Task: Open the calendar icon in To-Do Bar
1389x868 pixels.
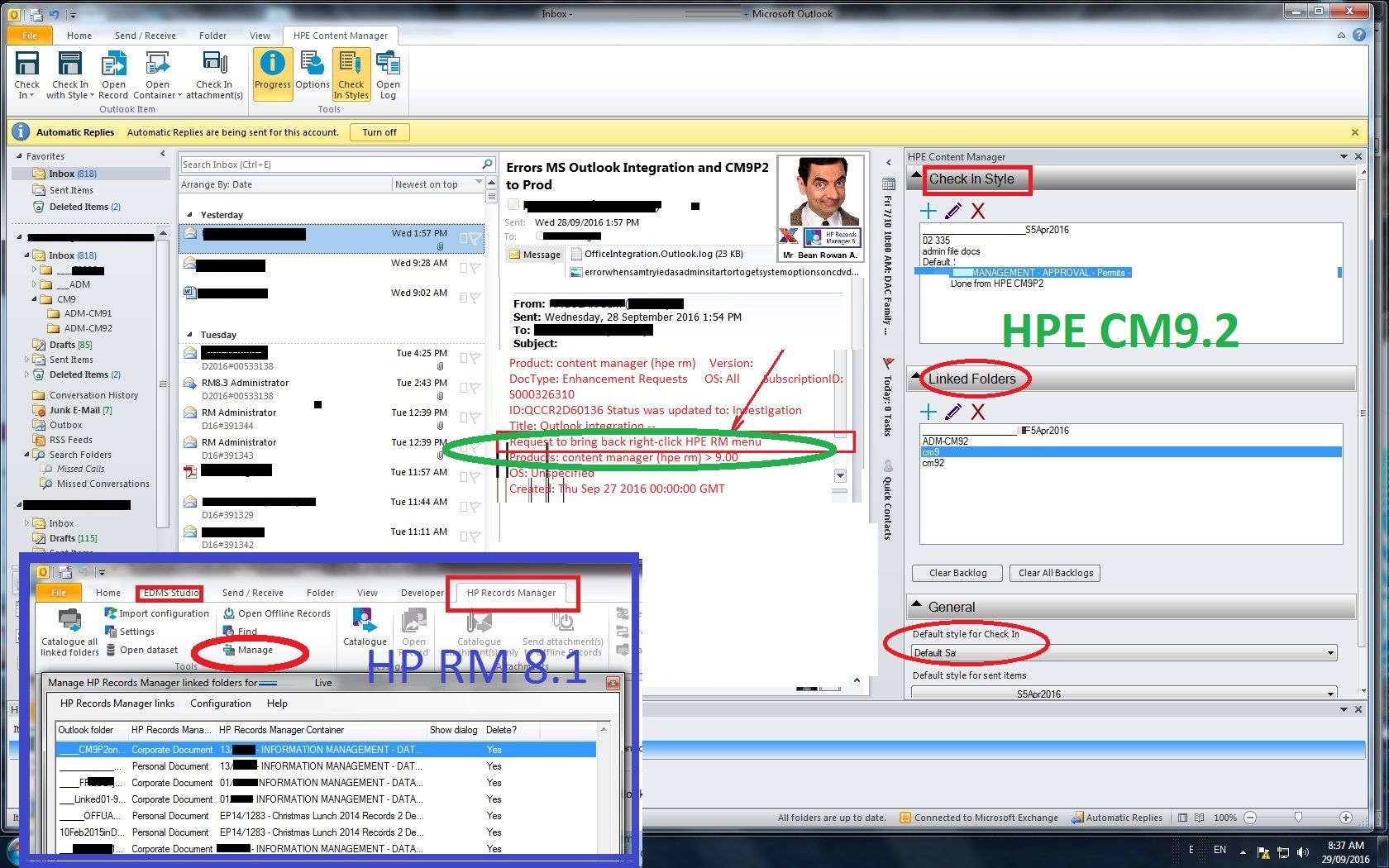Action: click(x=889, y=184)
